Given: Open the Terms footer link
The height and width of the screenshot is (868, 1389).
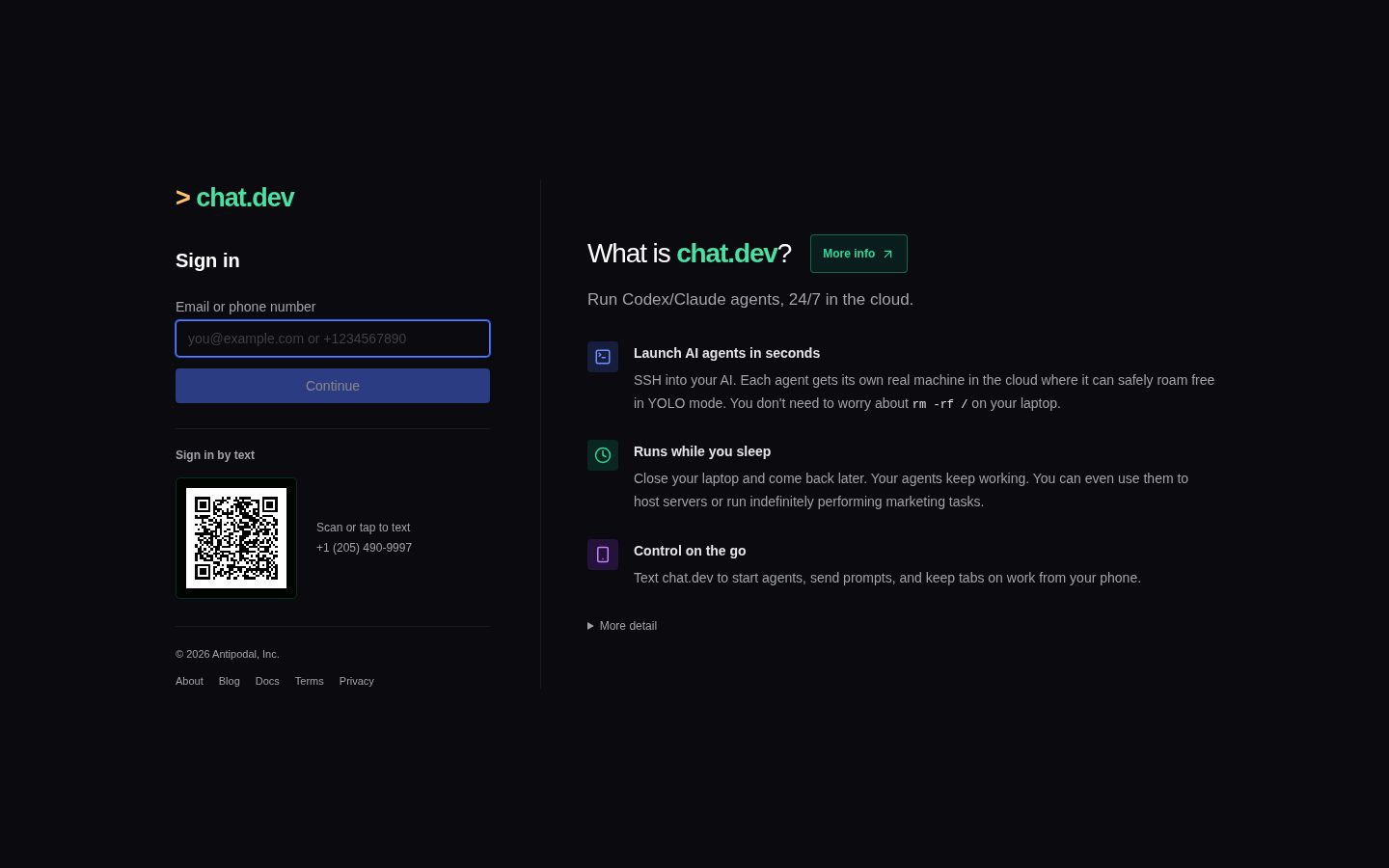Looking at the screenshot, I should [x=309, y=681].
